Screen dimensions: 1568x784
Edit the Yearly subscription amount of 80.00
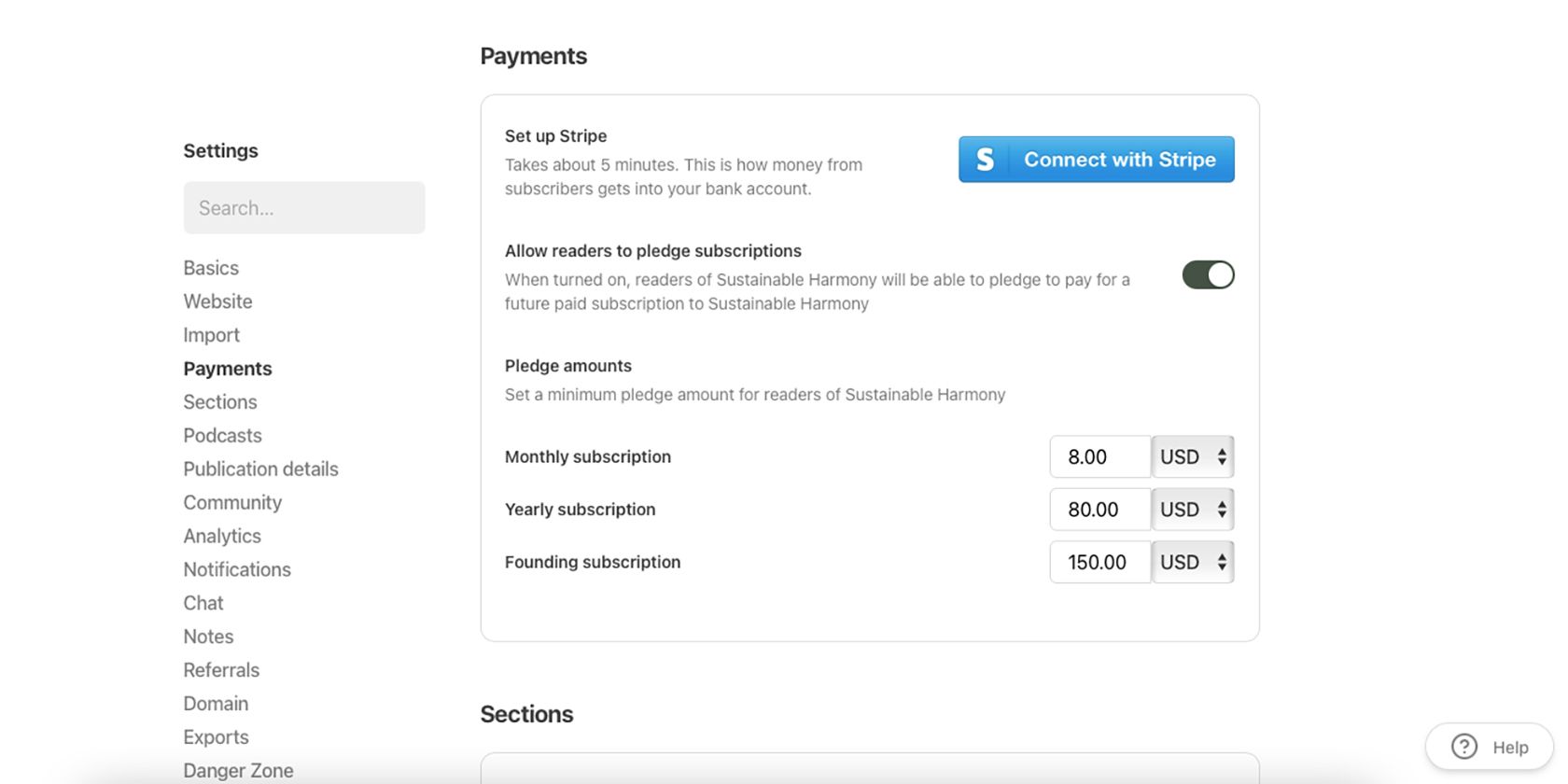click(1100, 510)
